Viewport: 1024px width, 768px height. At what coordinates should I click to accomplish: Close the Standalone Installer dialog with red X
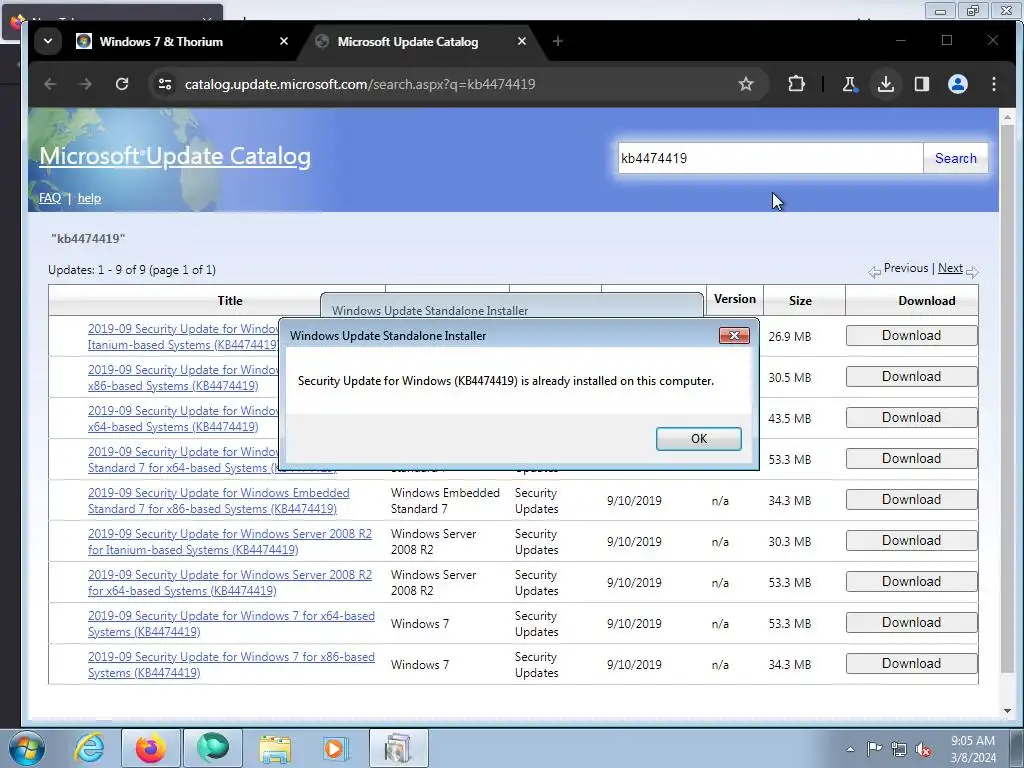734,335
